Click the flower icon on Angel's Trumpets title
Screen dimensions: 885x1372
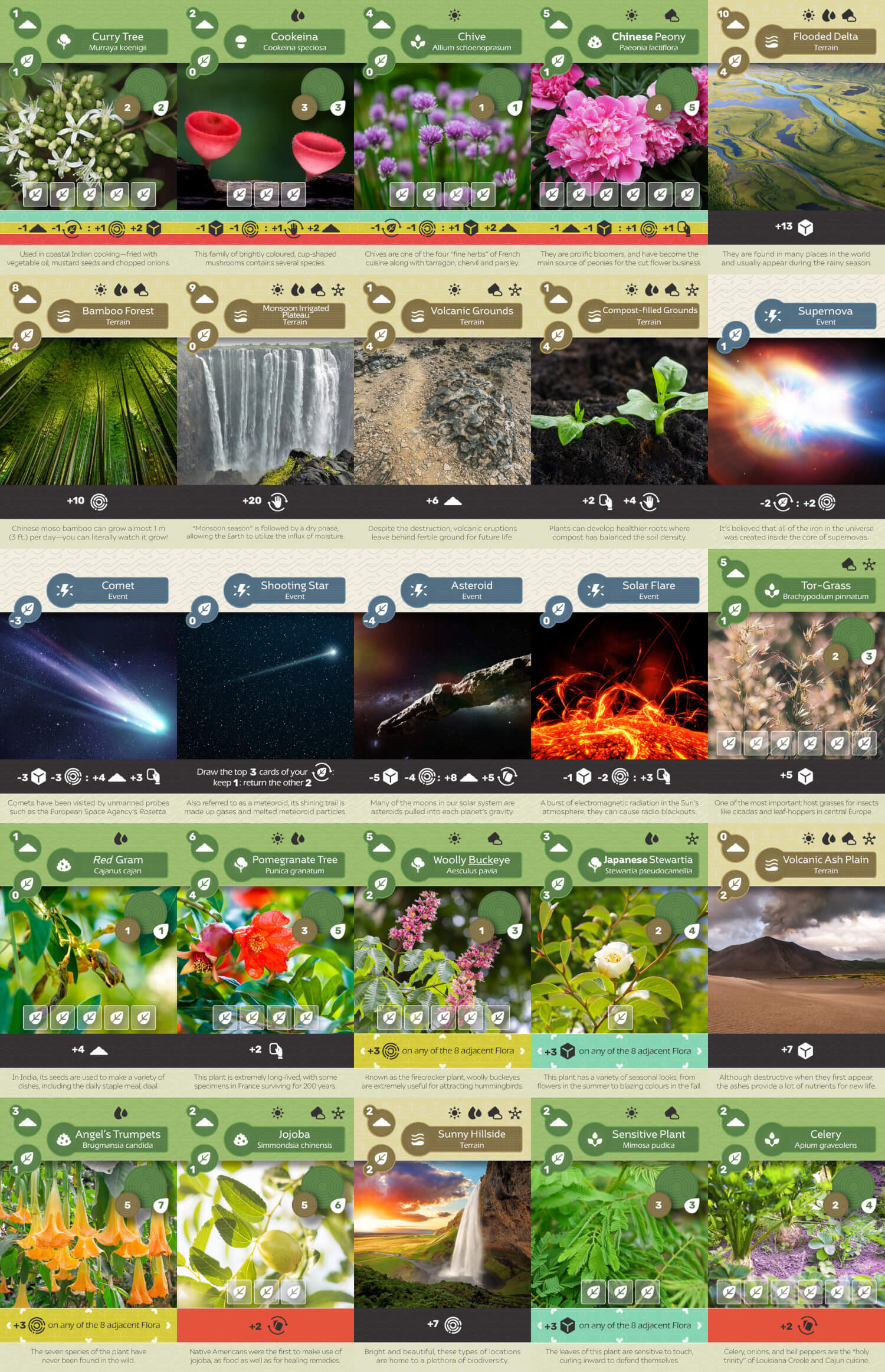[x=64, y=1139]
